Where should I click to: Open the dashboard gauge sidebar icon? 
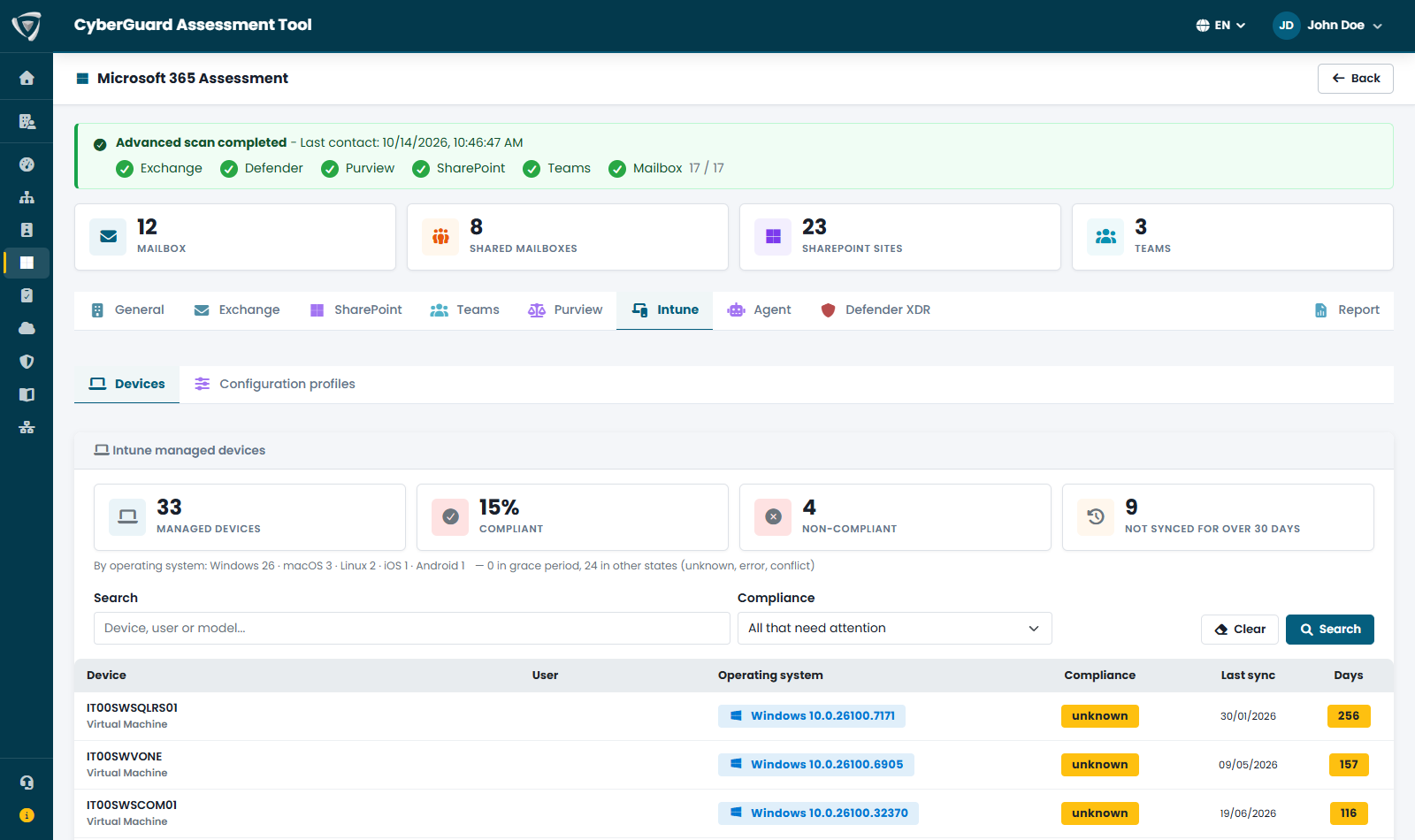27,164
